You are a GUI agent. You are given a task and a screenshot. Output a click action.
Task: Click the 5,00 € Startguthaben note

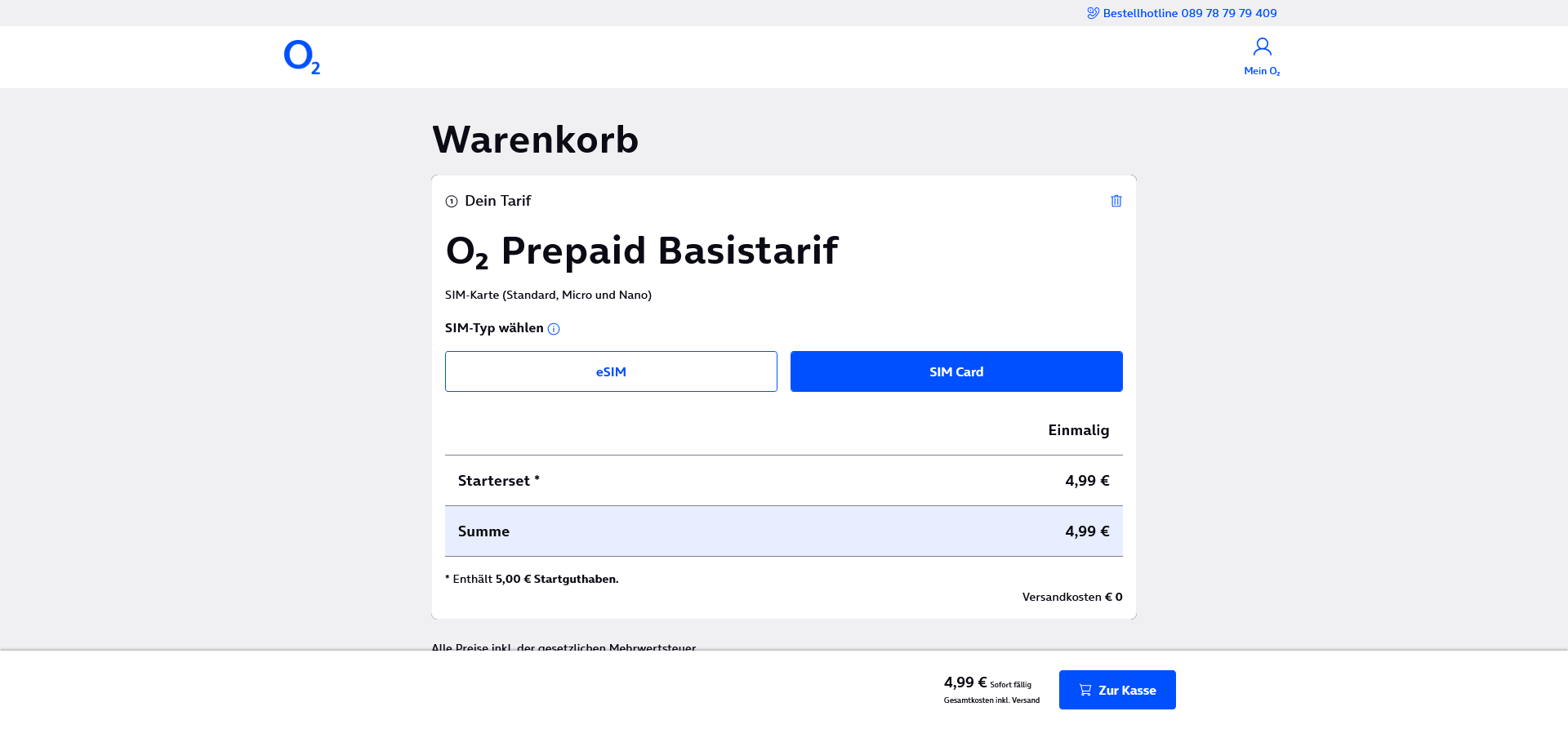(532, 579)
